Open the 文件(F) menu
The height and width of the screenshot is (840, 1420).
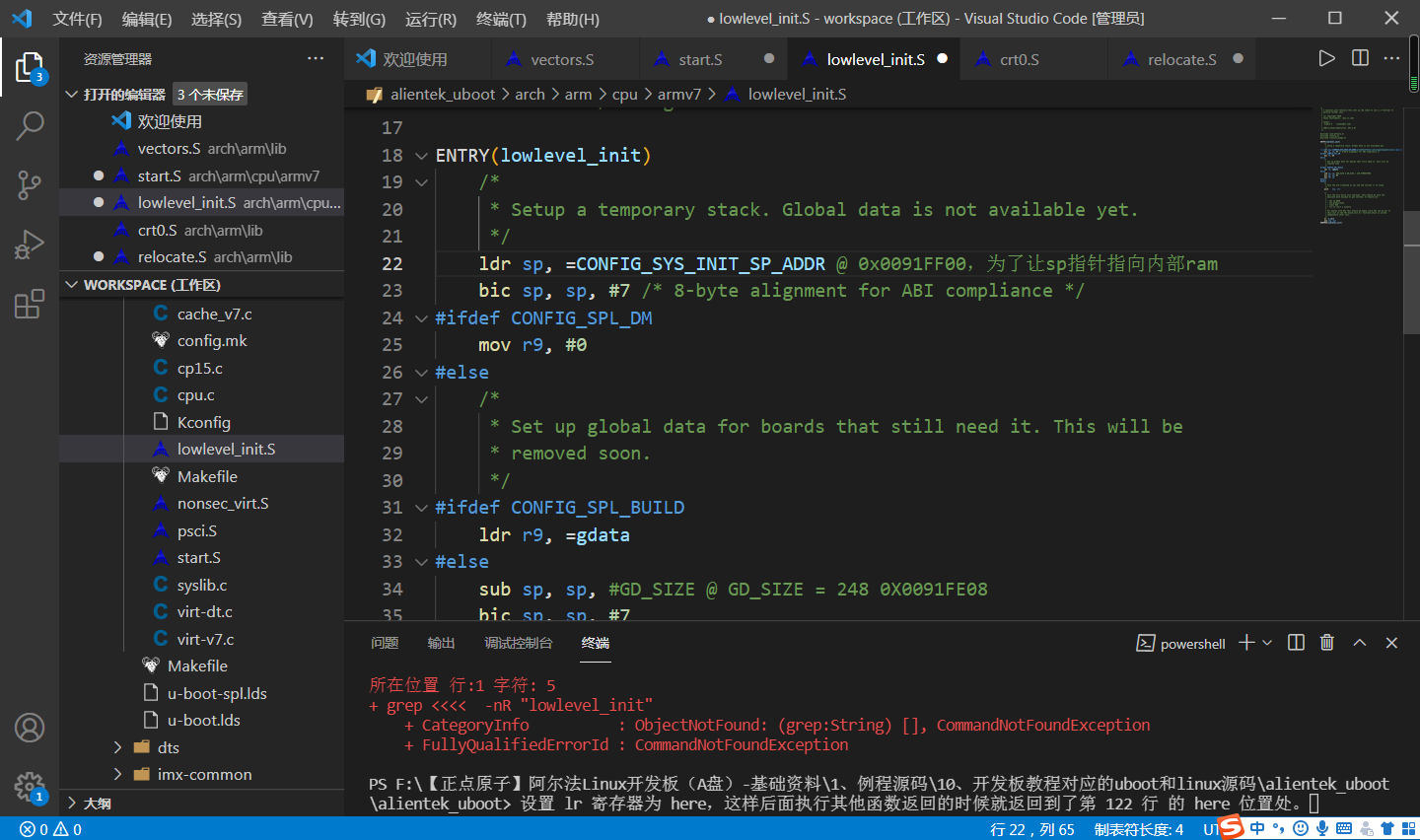click(77, 19)
